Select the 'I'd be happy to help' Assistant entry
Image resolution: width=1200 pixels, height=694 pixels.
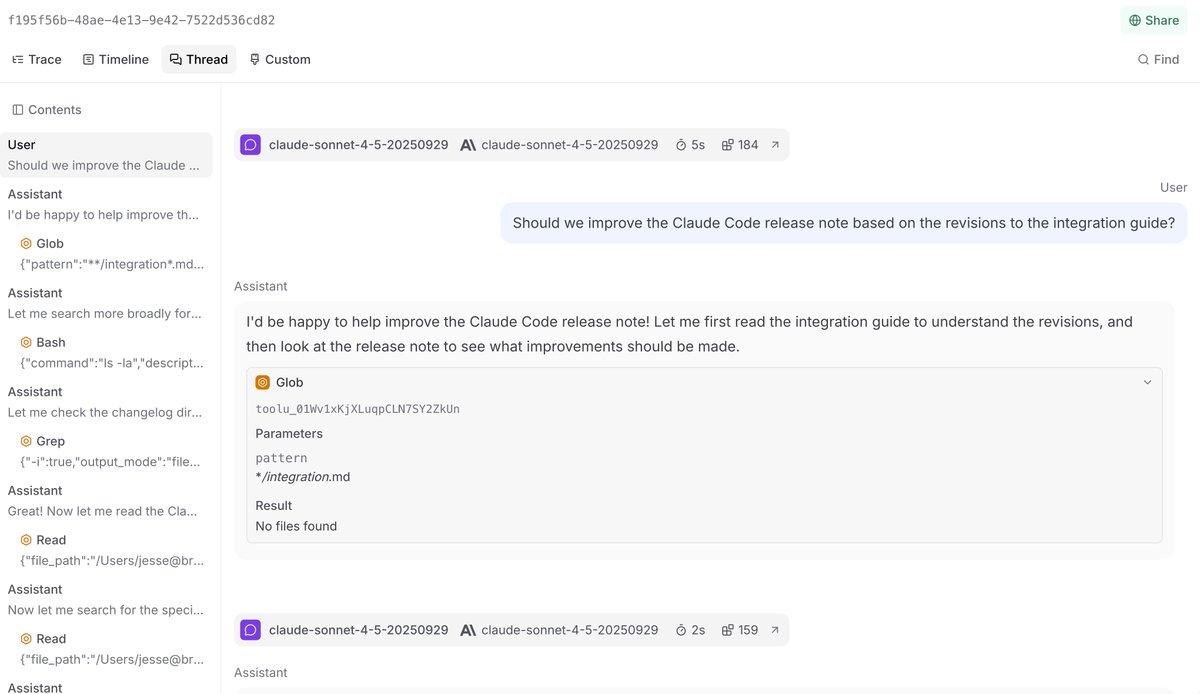106,204
